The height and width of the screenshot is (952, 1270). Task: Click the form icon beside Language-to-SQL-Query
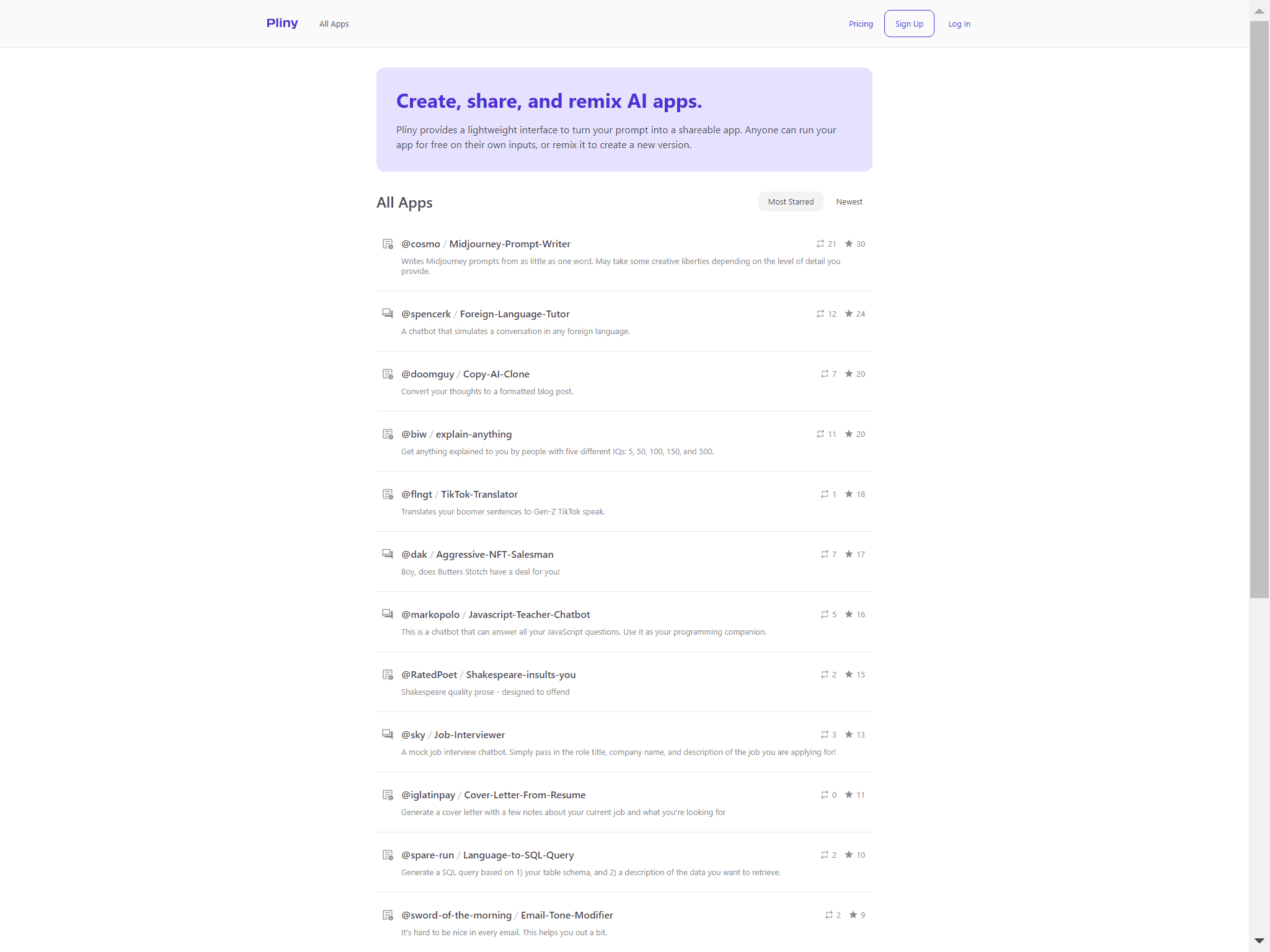coord(388,855)
